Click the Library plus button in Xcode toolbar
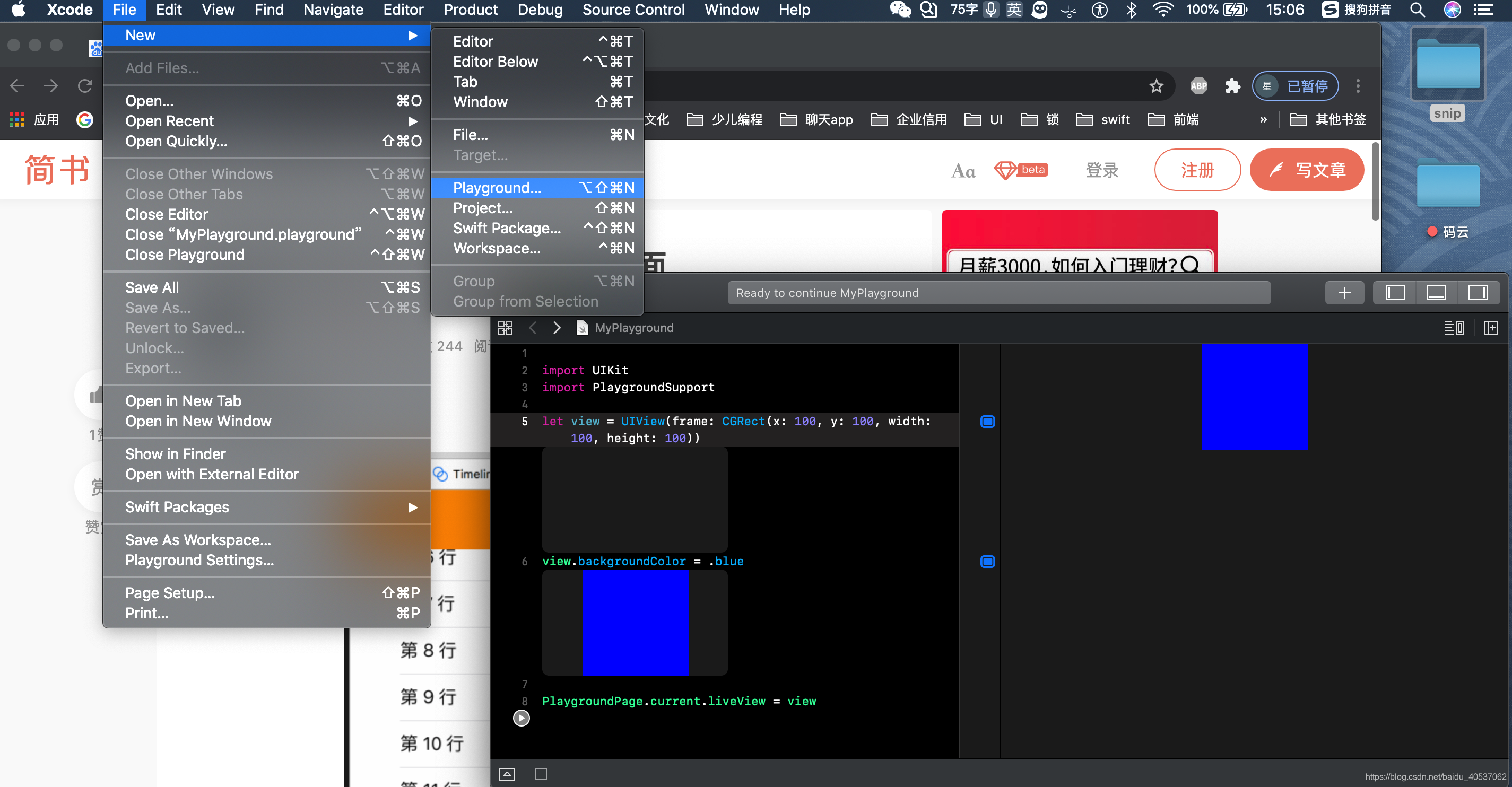Image resolution: width=1512 pixels, height=787 pixels. (1344, 292)
